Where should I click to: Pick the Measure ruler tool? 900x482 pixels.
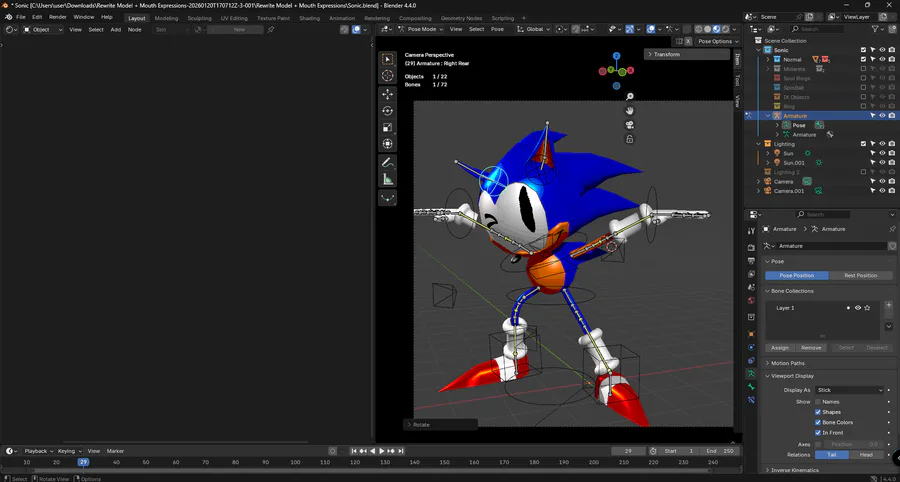pyautogui.click(x=388, y=179)
